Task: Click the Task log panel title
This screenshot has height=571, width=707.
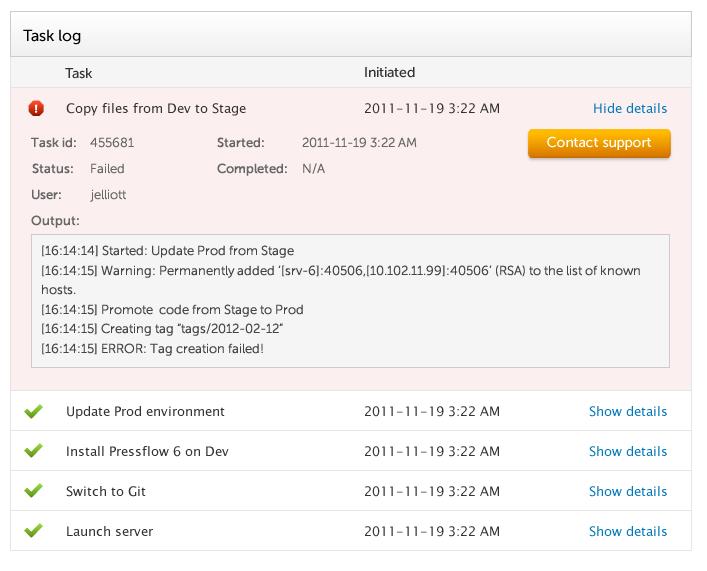Action: (52, 36)
